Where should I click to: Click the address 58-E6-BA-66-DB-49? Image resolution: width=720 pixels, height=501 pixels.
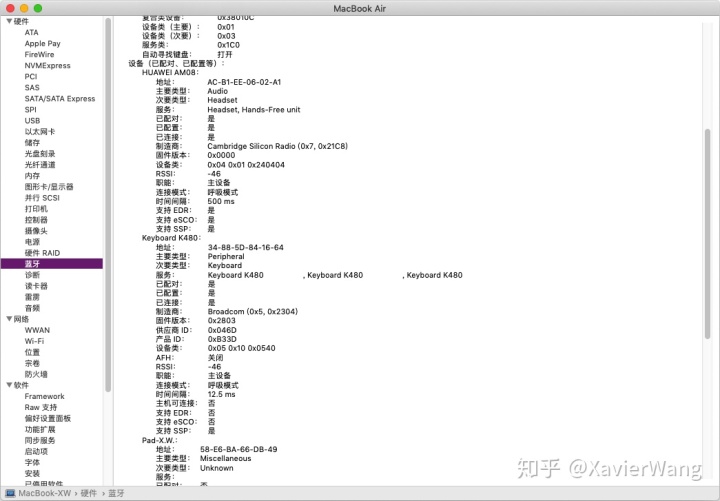point(238,449)
